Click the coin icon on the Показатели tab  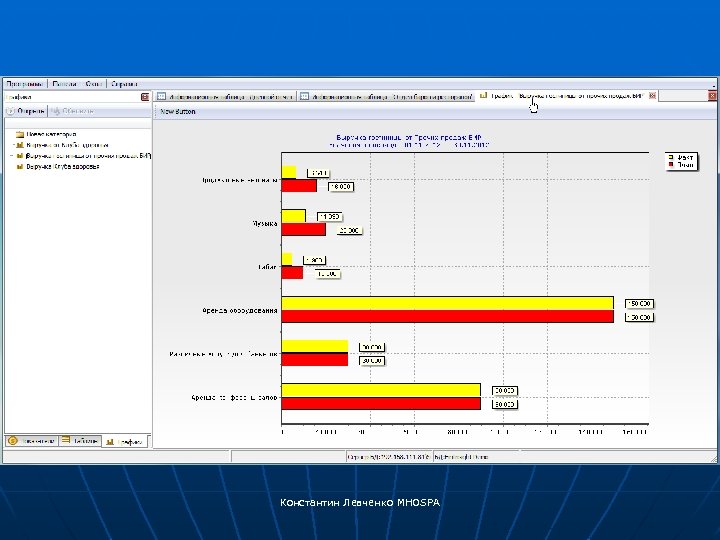click(13, 440)
